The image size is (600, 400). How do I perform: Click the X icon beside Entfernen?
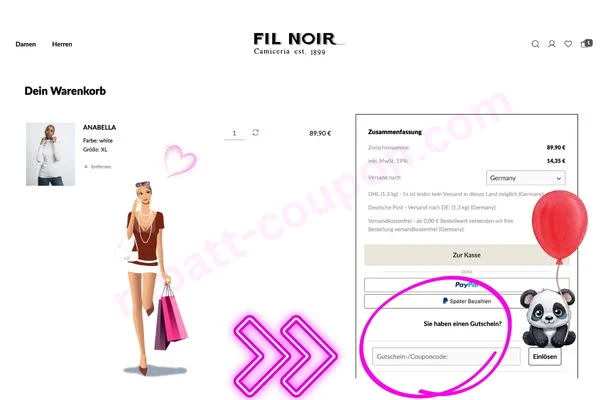tap(86, 167)
